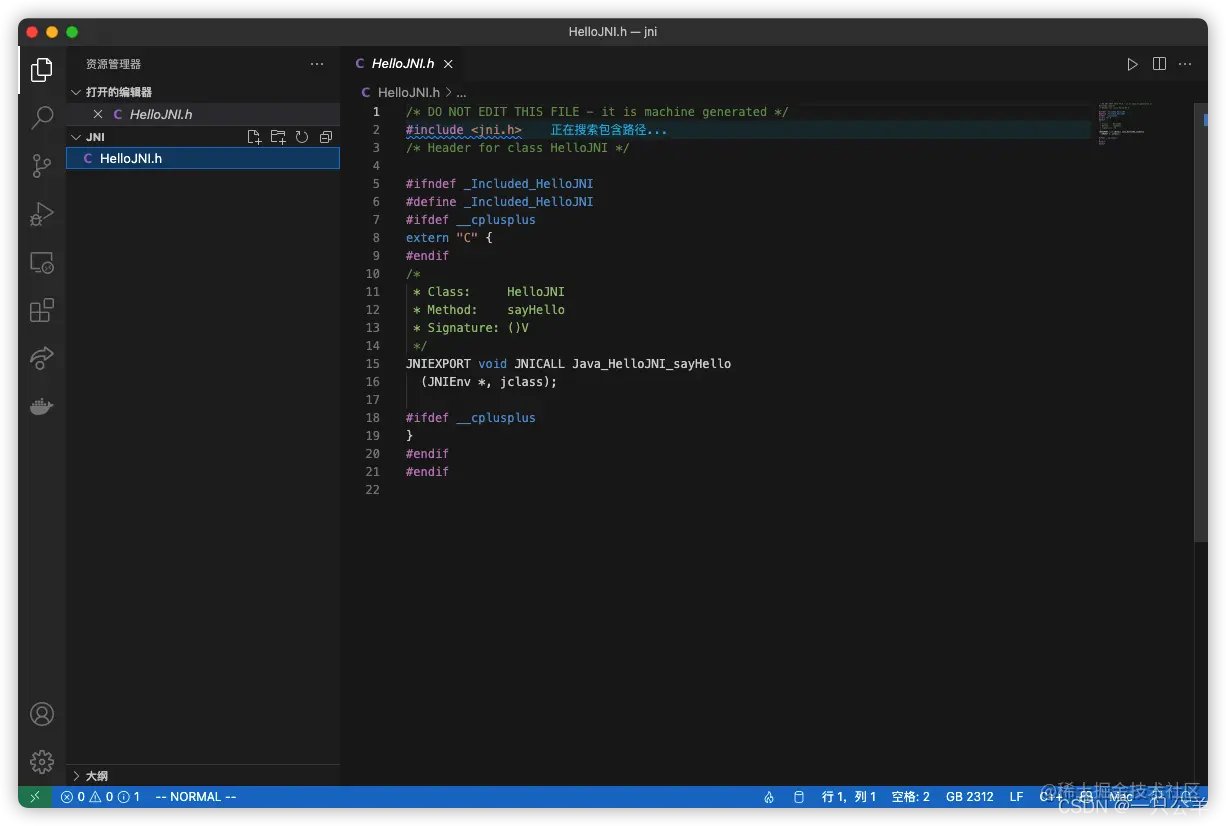Refresh the JNI explorer tree

pyautogui.click(x=302, y=137)
